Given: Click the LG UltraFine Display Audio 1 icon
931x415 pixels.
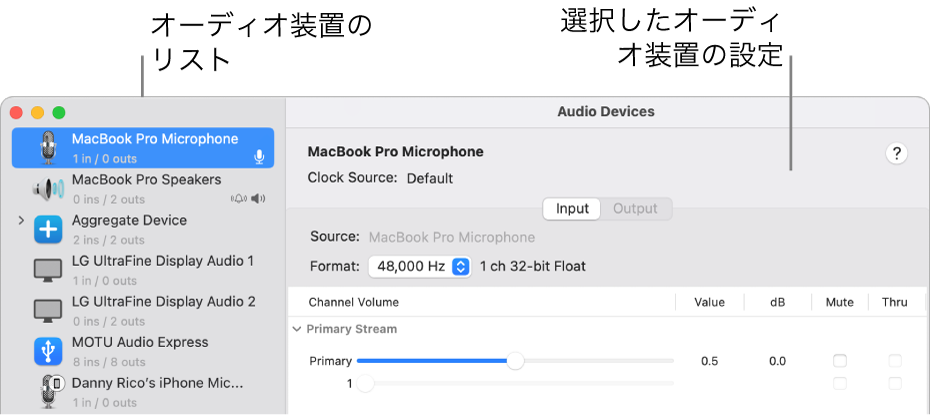Looking at the screenshot, I should [x=48, y=270].
